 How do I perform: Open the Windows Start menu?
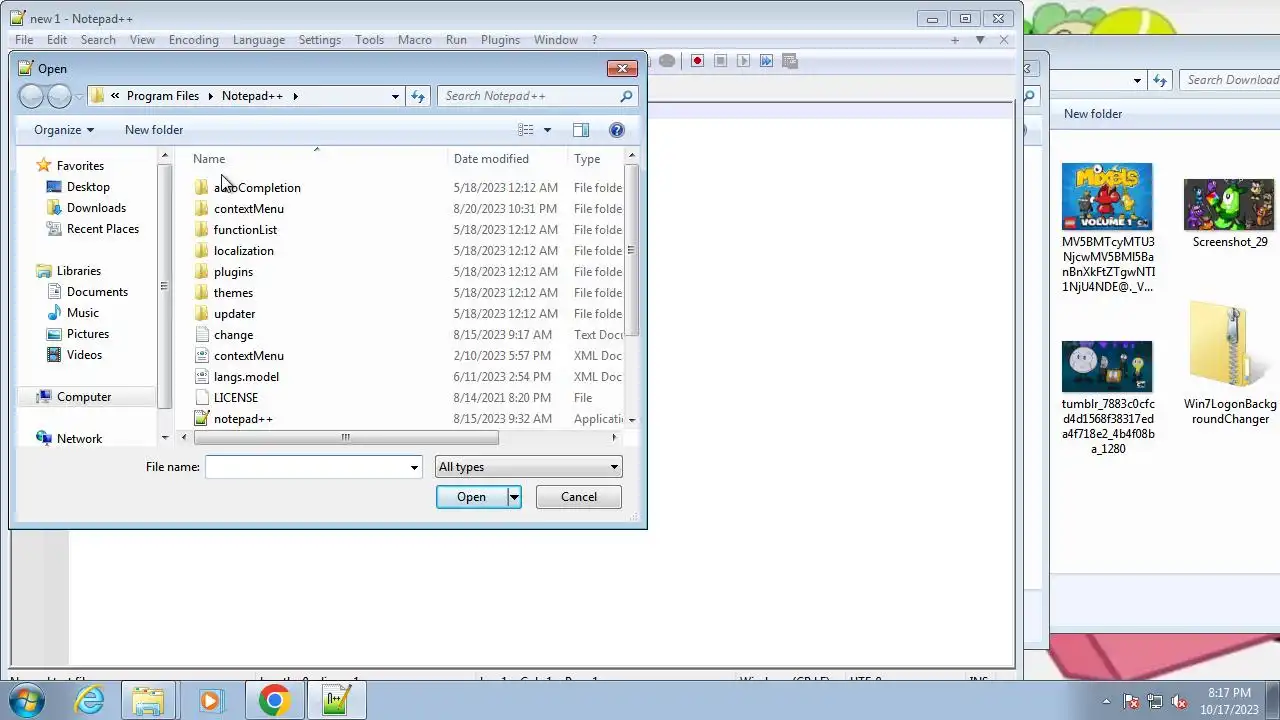pos(27,701)
